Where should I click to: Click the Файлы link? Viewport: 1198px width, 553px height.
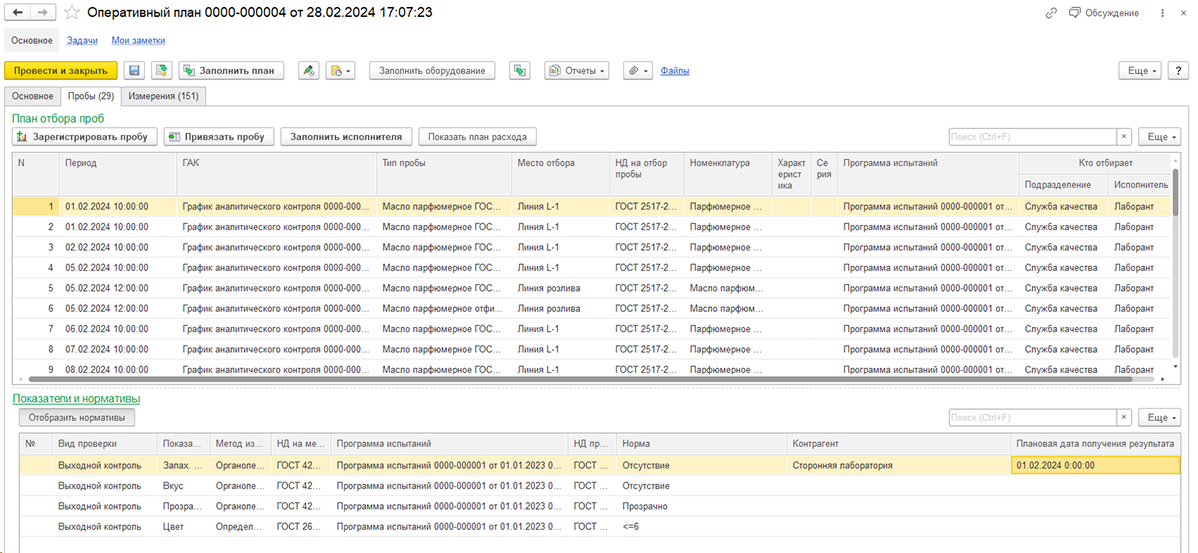pos(675,71)
